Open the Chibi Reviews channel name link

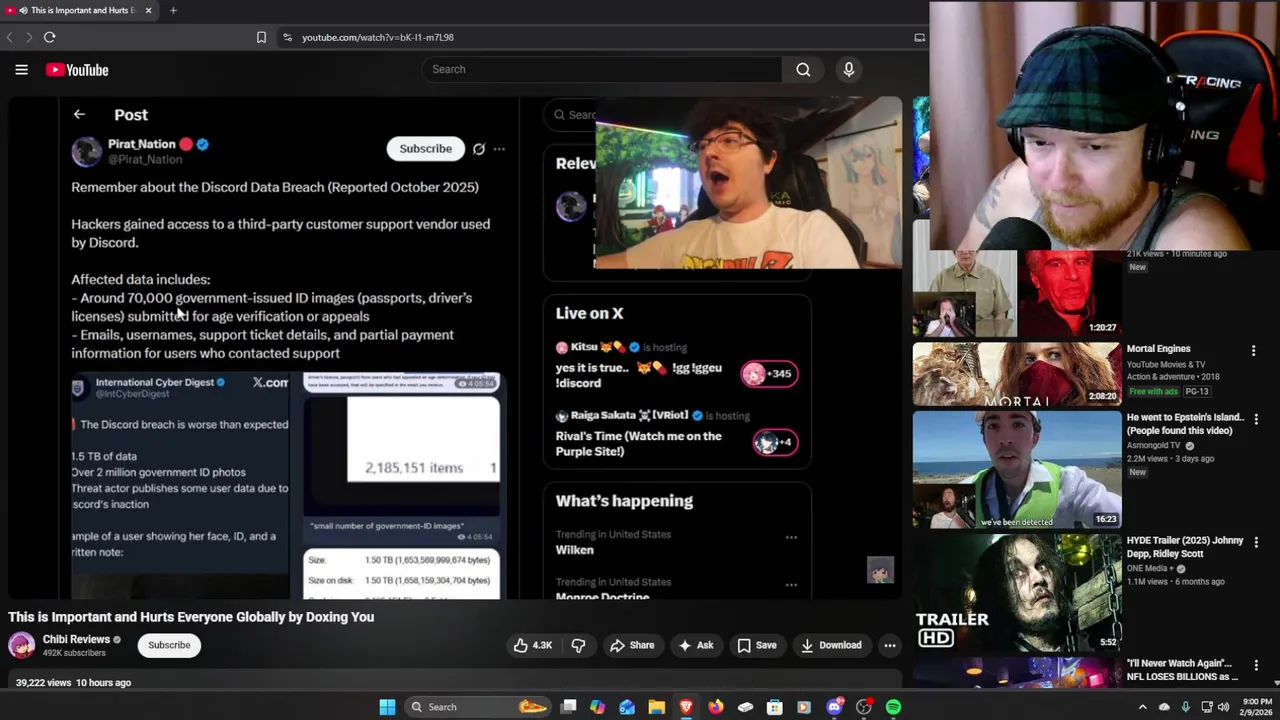point(76,639)
